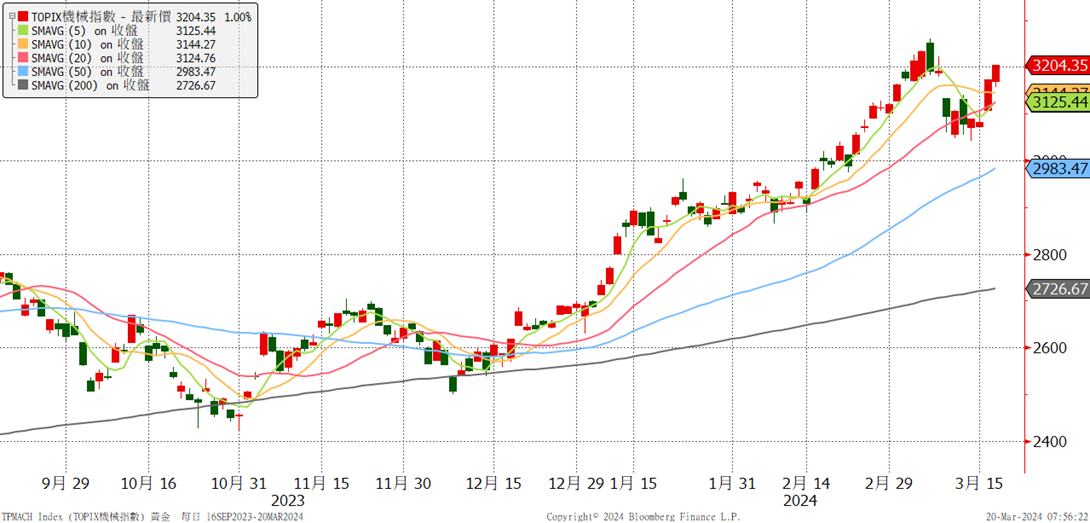Click the '1月 15' date label
Screen dimensions: 1090x523
[633, 483]
